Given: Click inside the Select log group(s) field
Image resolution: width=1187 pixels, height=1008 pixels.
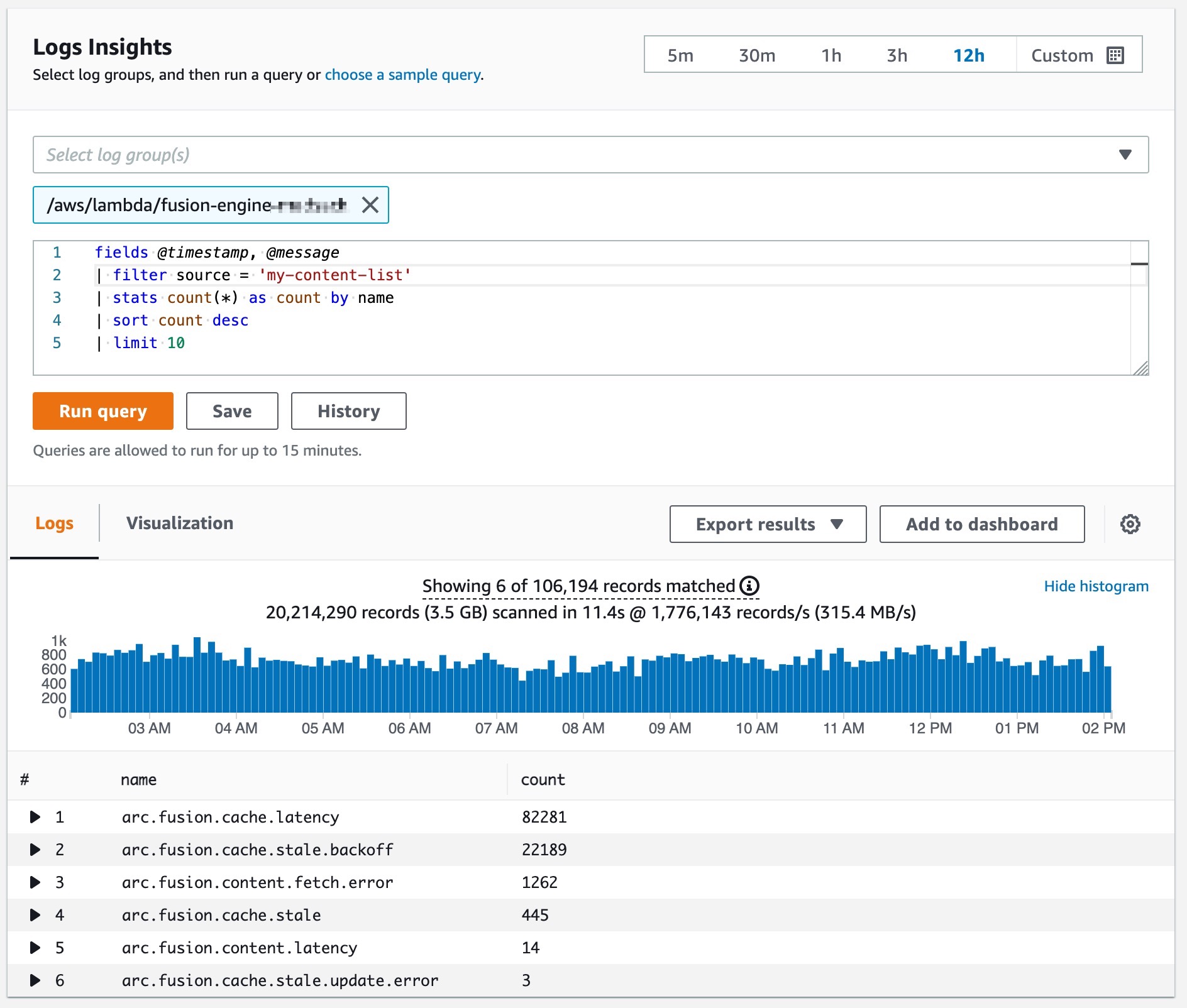Looking at the screenshot, I should pyautogui.click(x=590, y=155).
